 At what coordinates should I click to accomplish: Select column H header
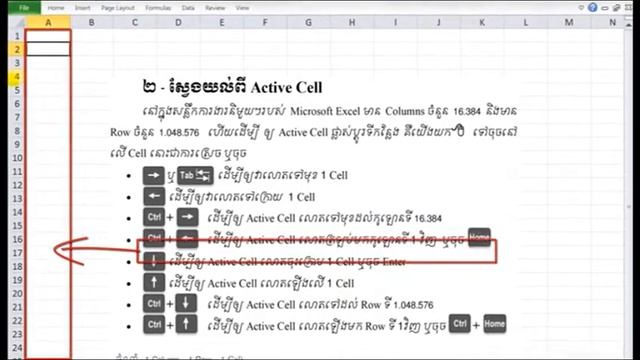(x=352, y=22)
